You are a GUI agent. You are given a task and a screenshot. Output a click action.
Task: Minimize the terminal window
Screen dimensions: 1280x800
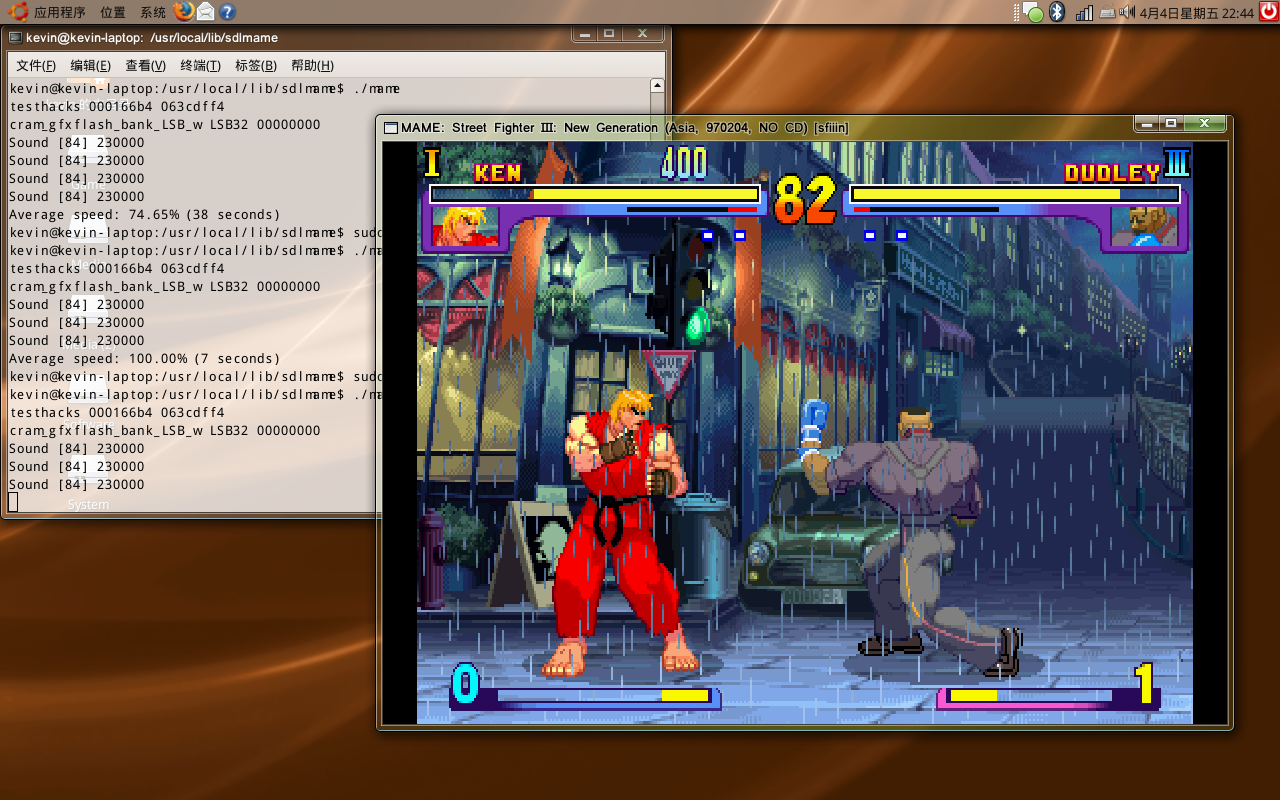[x=584, y=33]
